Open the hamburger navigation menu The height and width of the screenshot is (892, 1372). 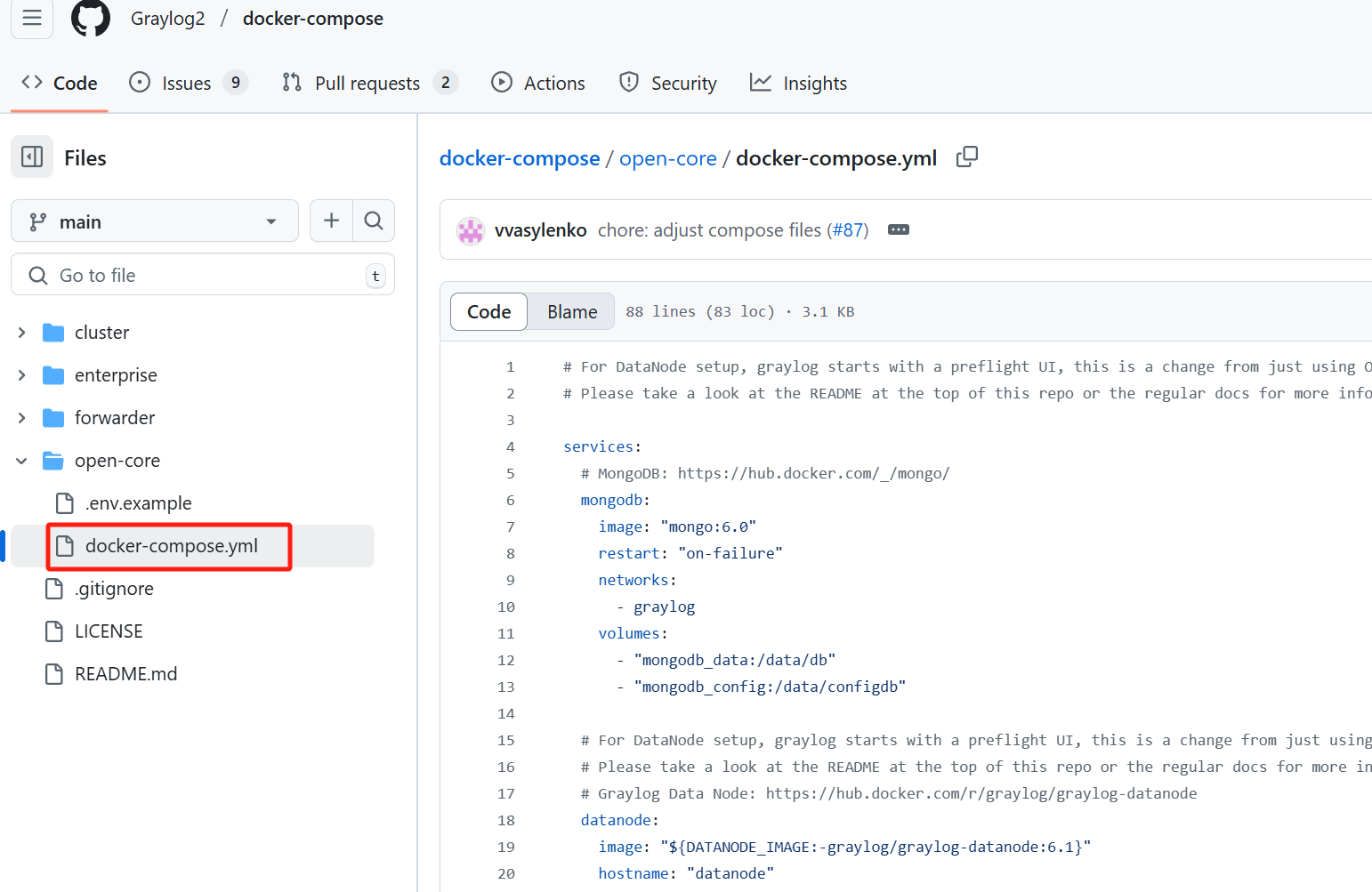click(x=32, y=18)
